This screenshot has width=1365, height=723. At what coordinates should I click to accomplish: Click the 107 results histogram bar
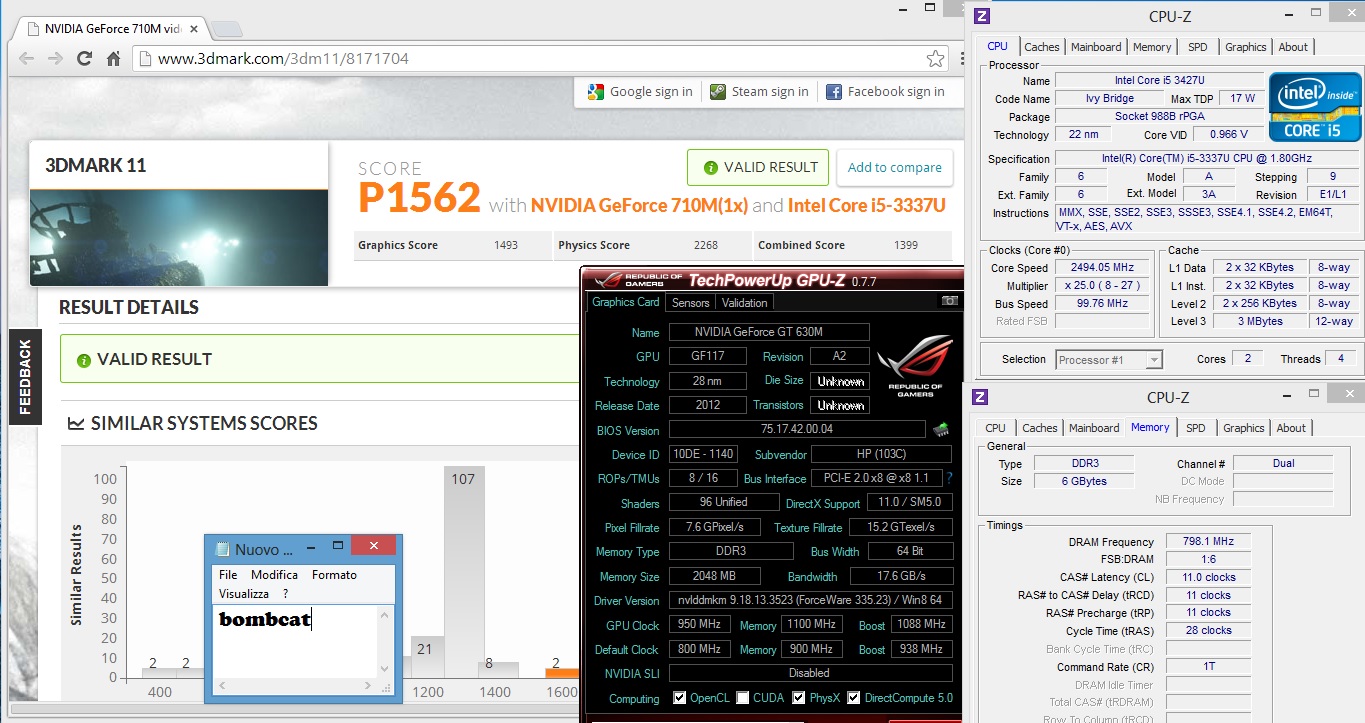(464, 572)
